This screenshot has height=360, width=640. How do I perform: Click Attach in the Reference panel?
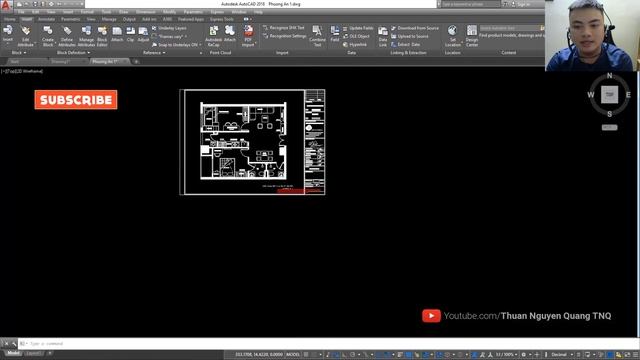tap(117, 34)
